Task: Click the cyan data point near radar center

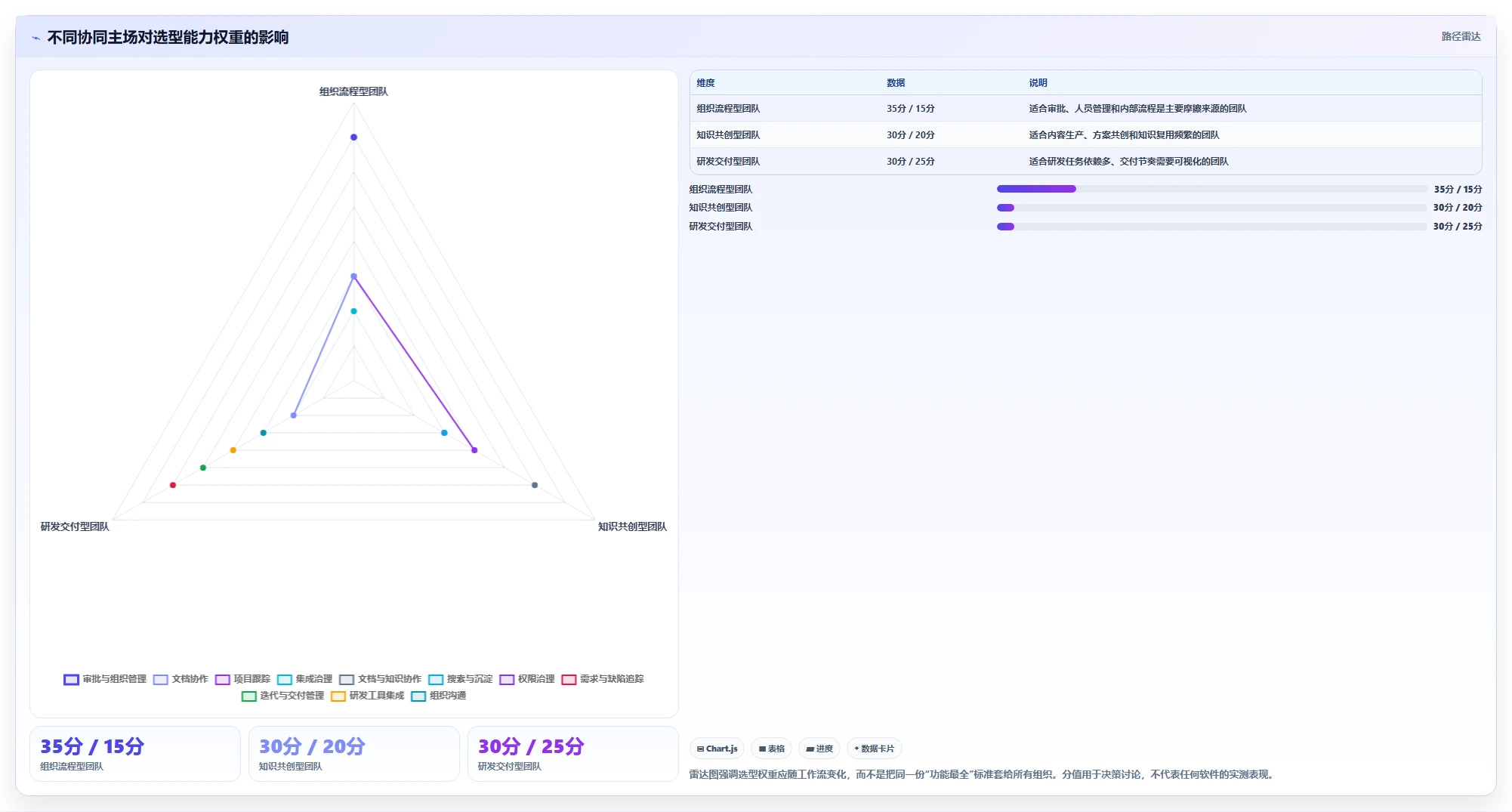Action: coord(353,311)
